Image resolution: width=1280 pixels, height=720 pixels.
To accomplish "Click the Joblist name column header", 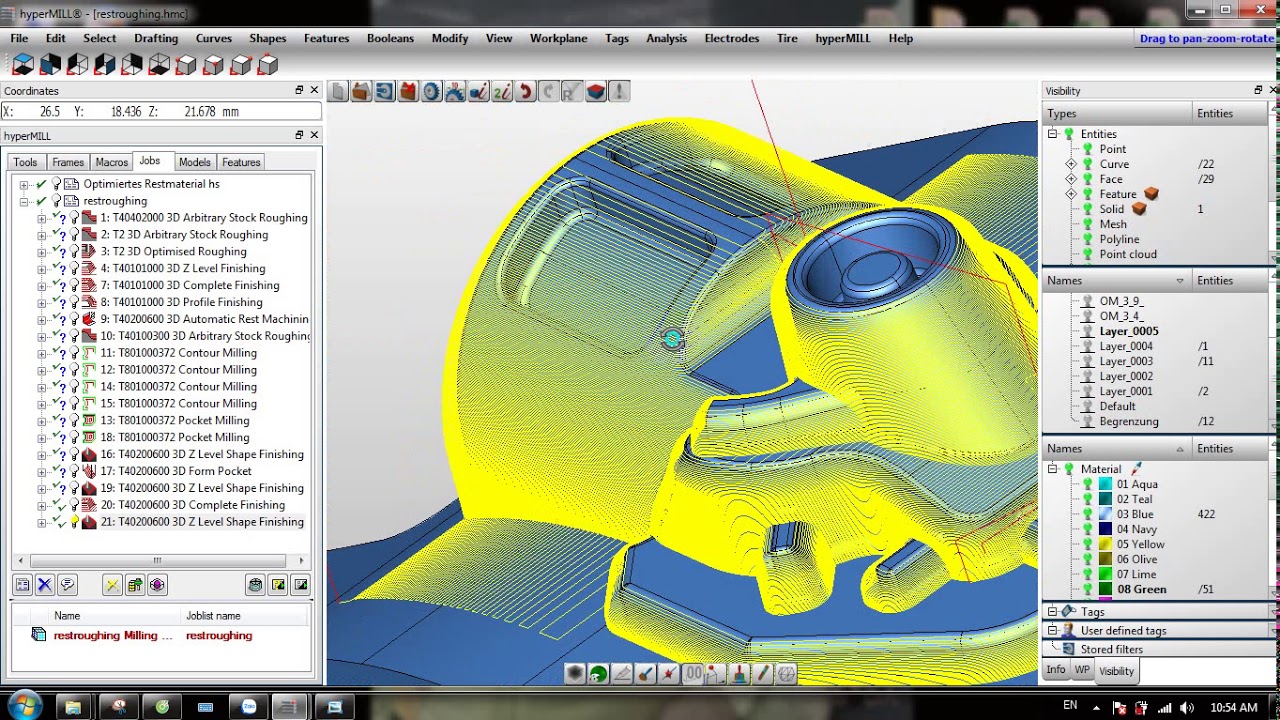I will [x=245, y=616].
